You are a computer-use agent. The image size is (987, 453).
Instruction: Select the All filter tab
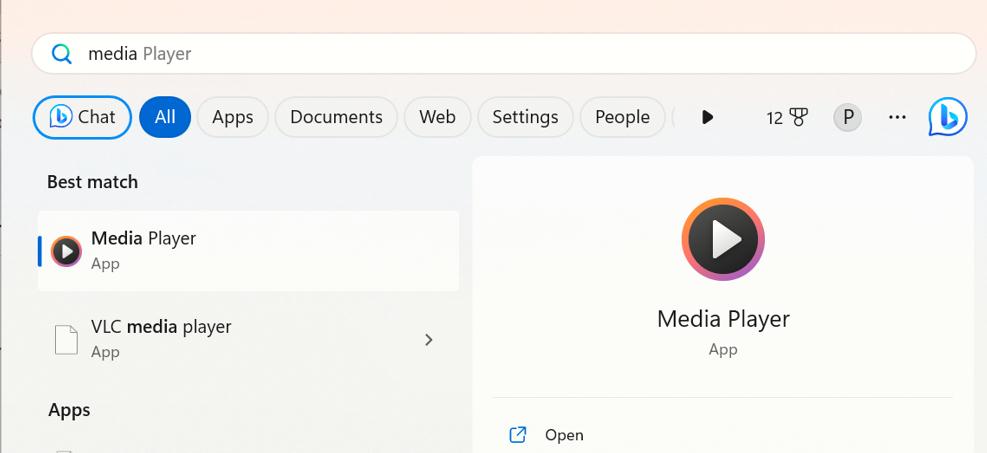165,117
